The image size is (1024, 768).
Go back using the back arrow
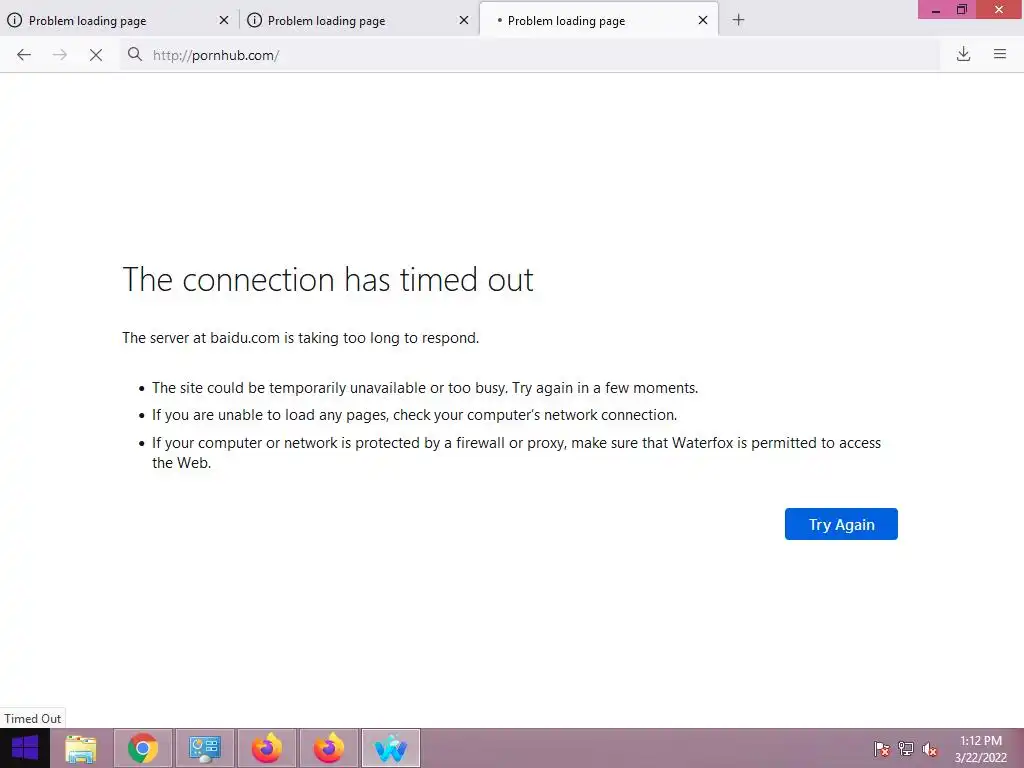24,55
